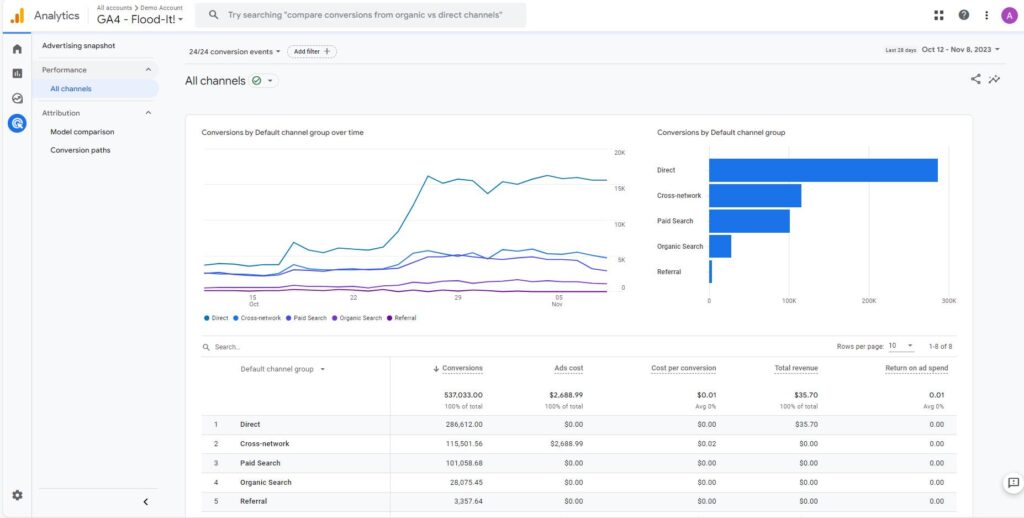Click the search magnifier icon in top bar
The height and width of the screenshot is (518, 1024).
pos(213,14)
